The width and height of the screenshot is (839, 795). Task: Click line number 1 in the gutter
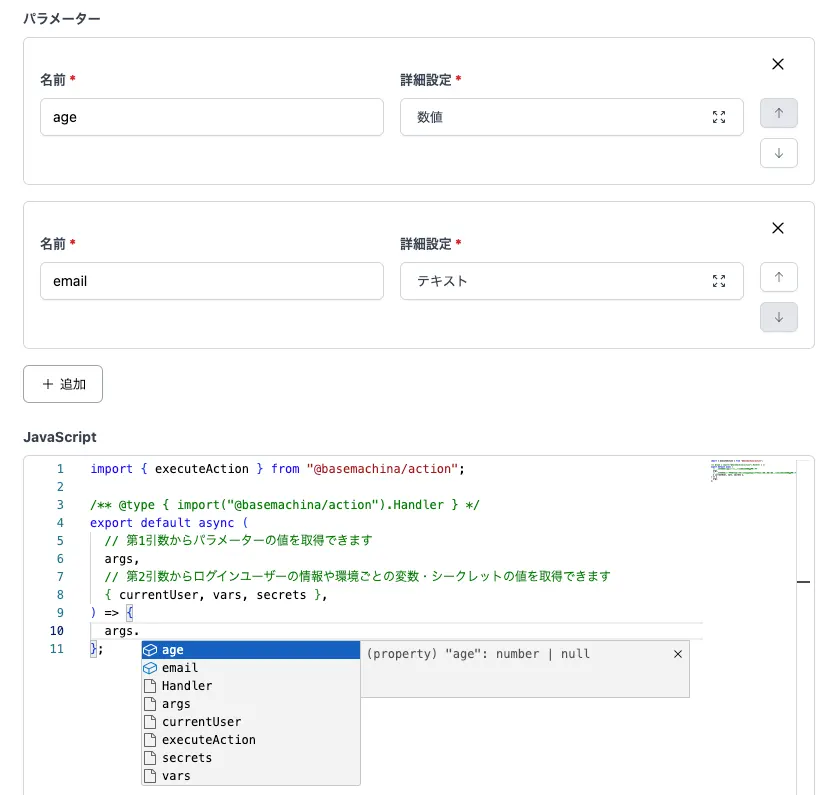click(60, 469)
